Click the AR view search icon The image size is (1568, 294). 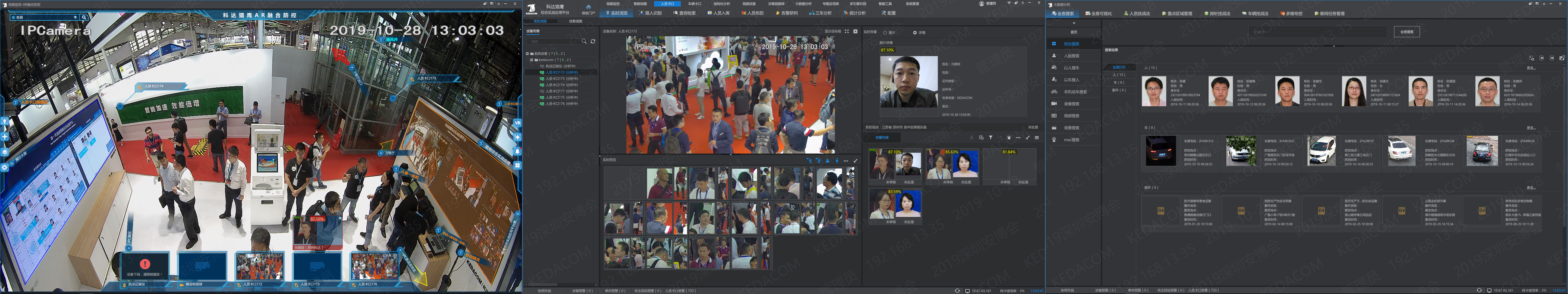tap(84, 17)
